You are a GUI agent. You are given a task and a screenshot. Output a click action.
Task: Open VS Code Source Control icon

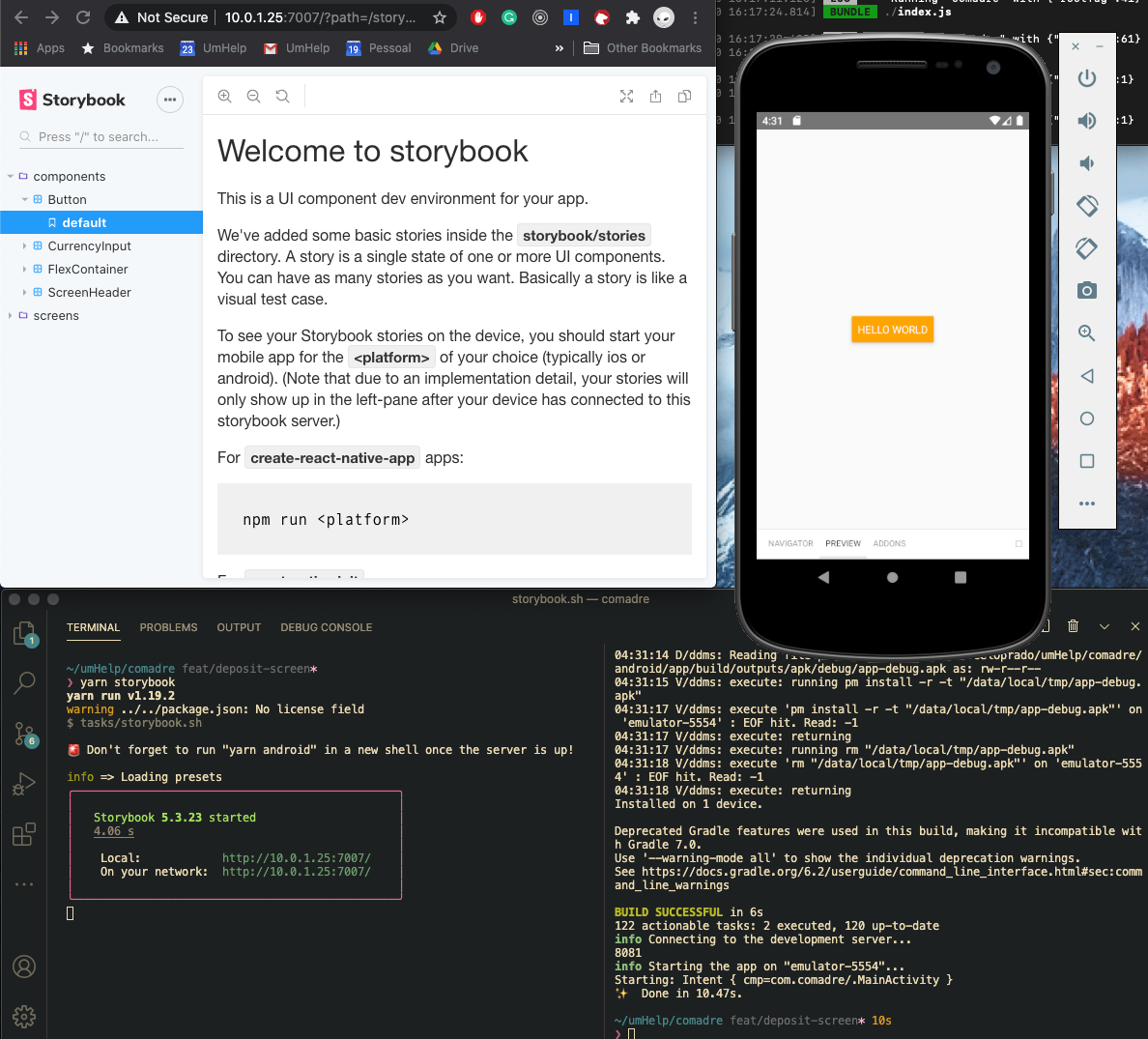point(24,735)
